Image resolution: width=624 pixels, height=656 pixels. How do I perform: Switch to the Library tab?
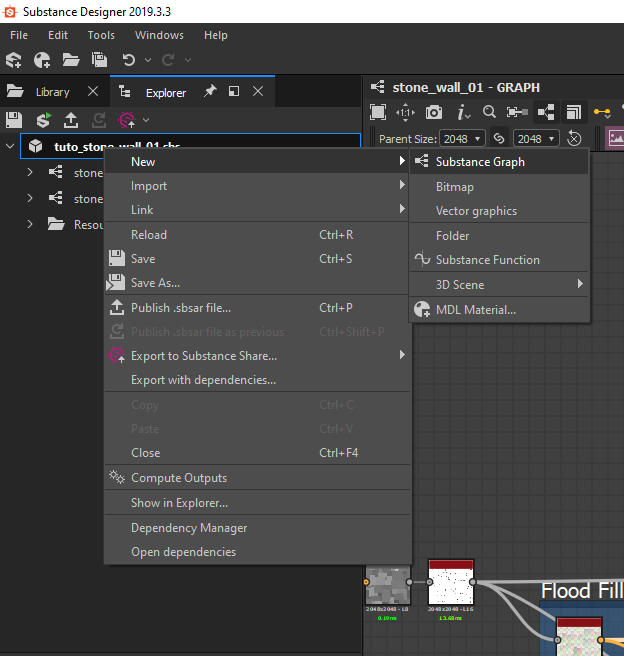[x=52, y=92]
